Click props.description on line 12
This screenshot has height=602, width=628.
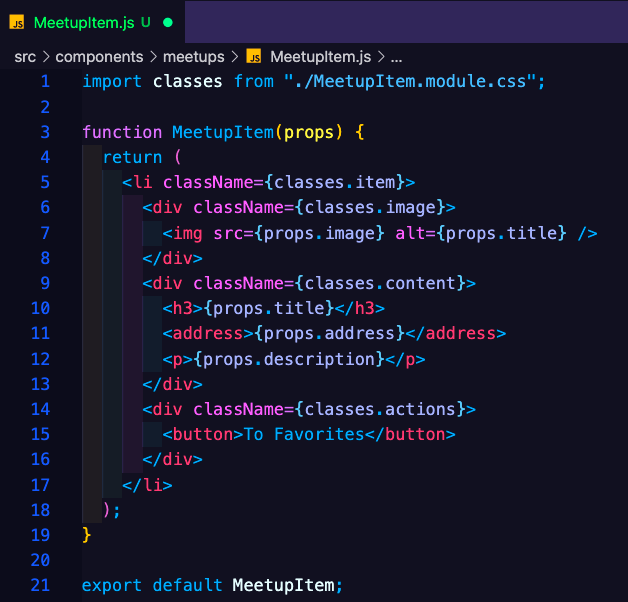coord(289,359)
